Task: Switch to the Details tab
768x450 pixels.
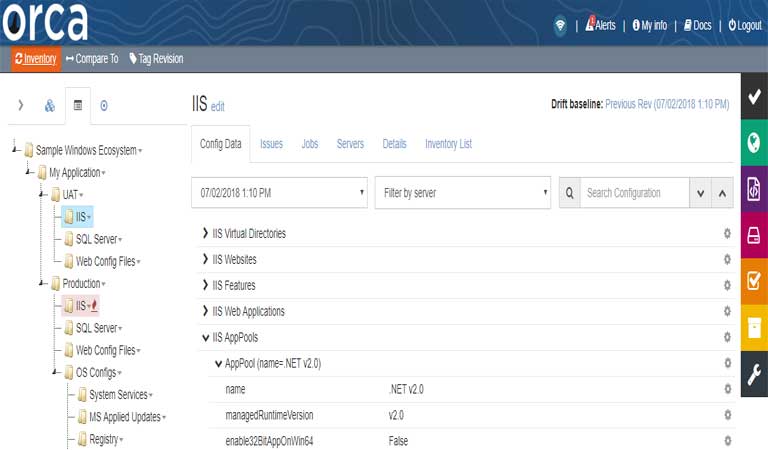Action: pyautogui.click(x=394, y=144)
